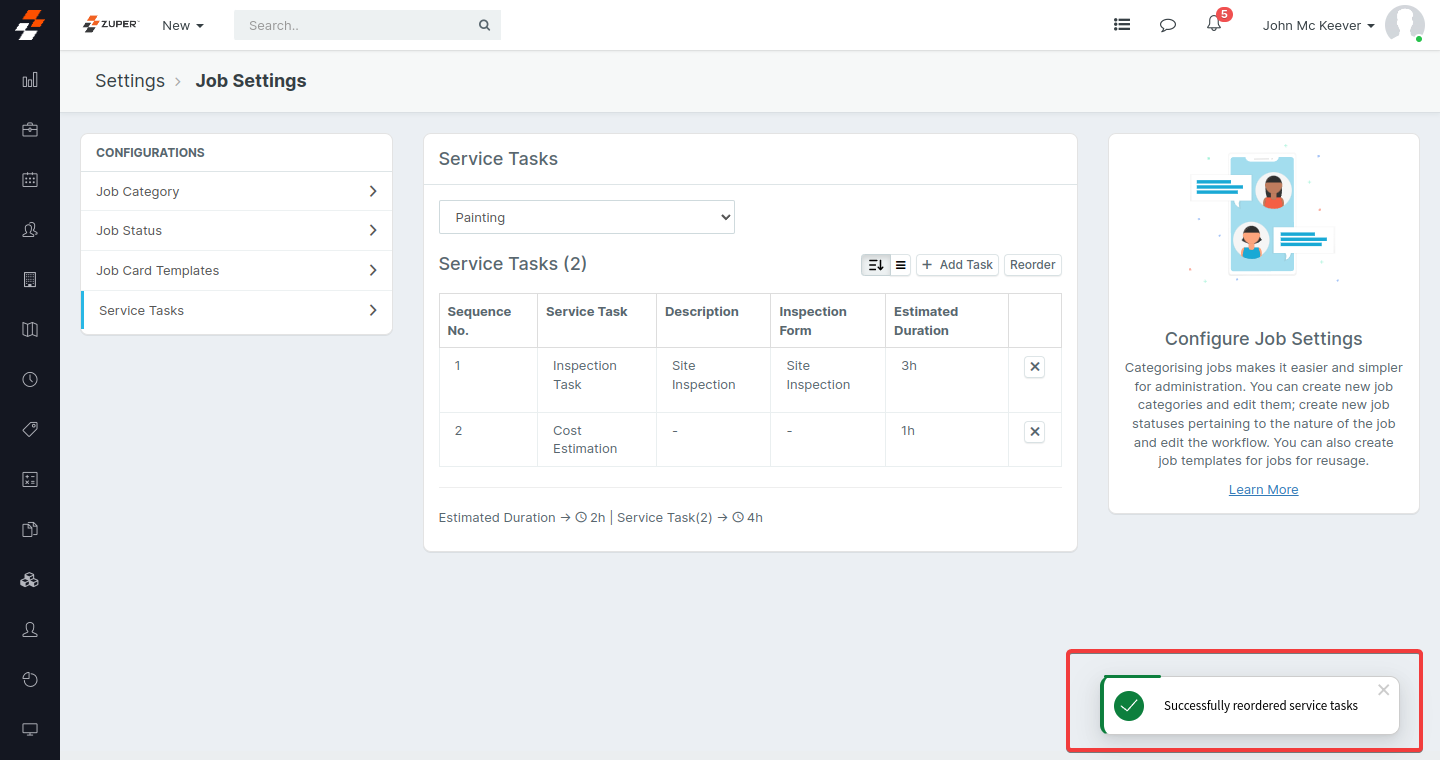Click the list view icon in top bar

coord(1122,25)
